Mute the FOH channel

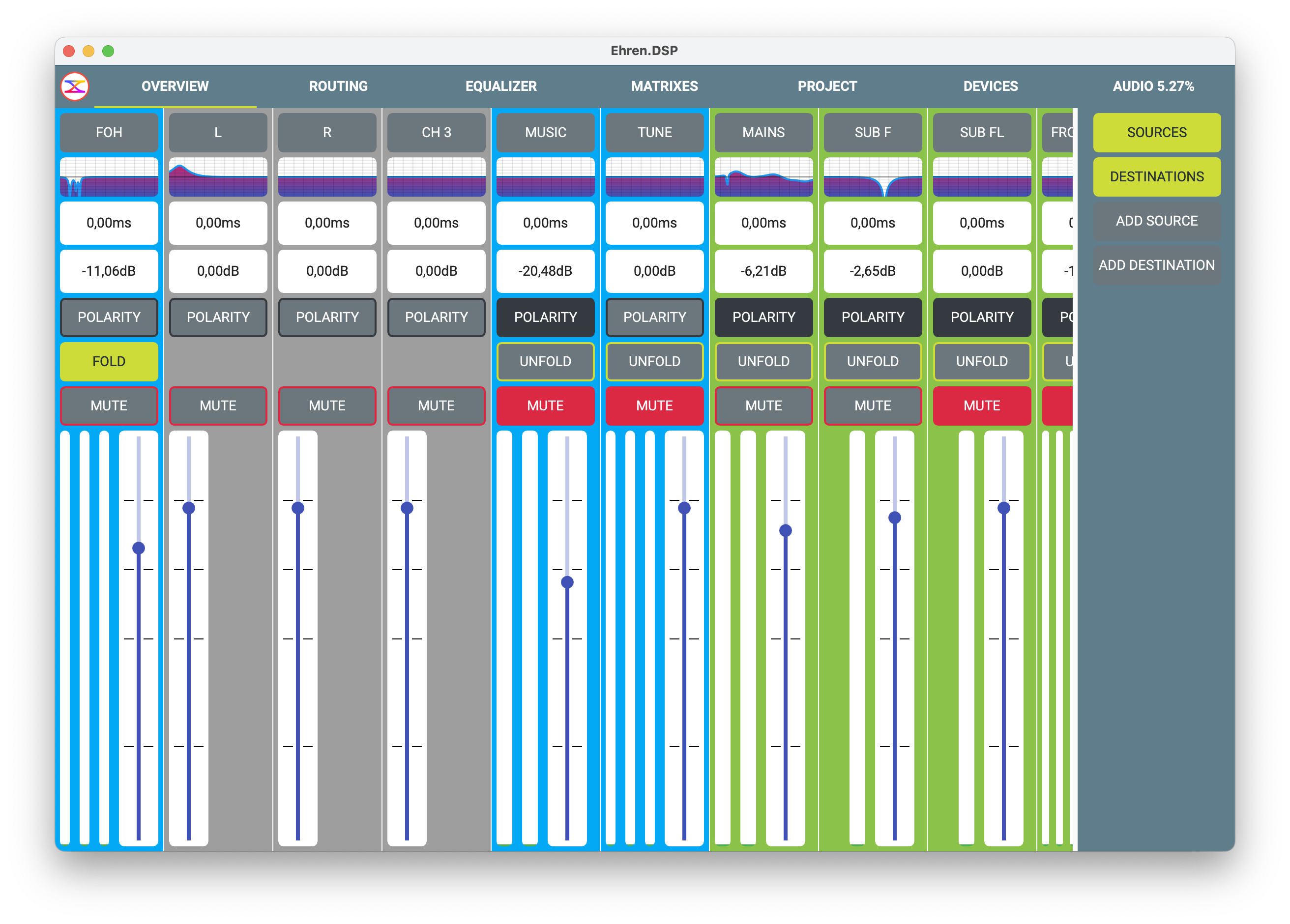109,405
